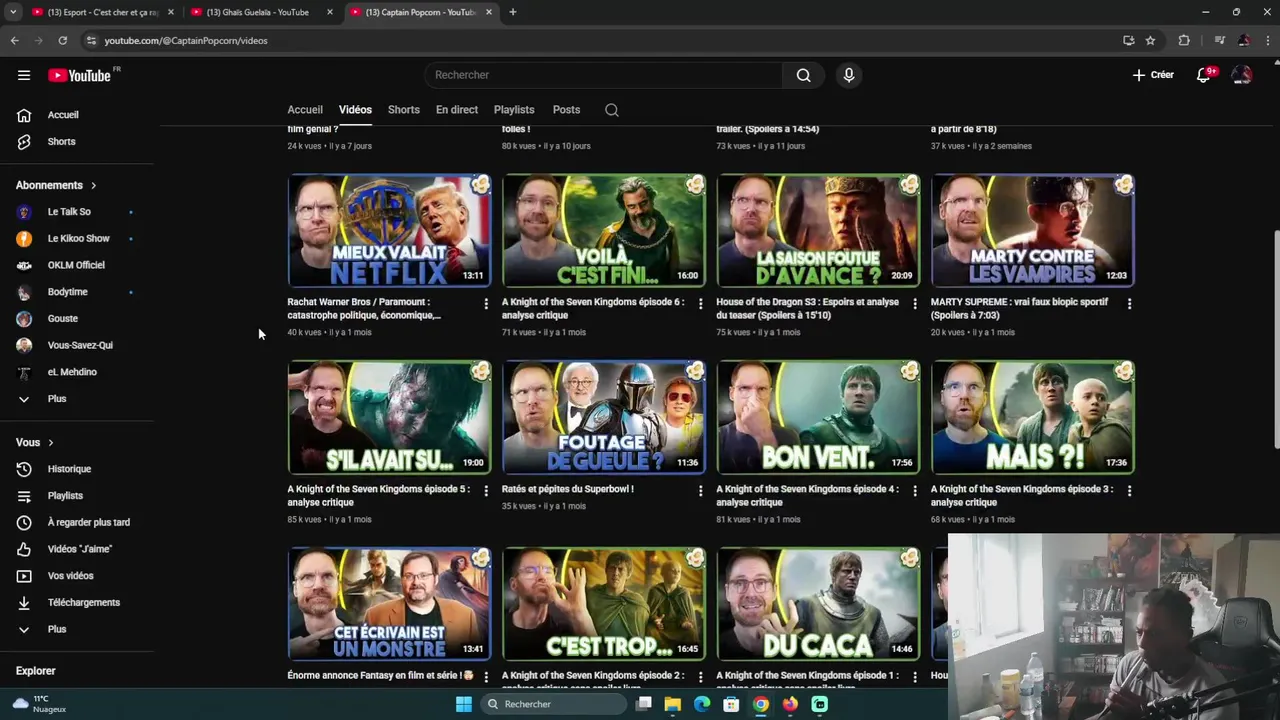Switch to the Shorts channel tab
This screenshot has height=720, width=1280.
click(404, 110)
